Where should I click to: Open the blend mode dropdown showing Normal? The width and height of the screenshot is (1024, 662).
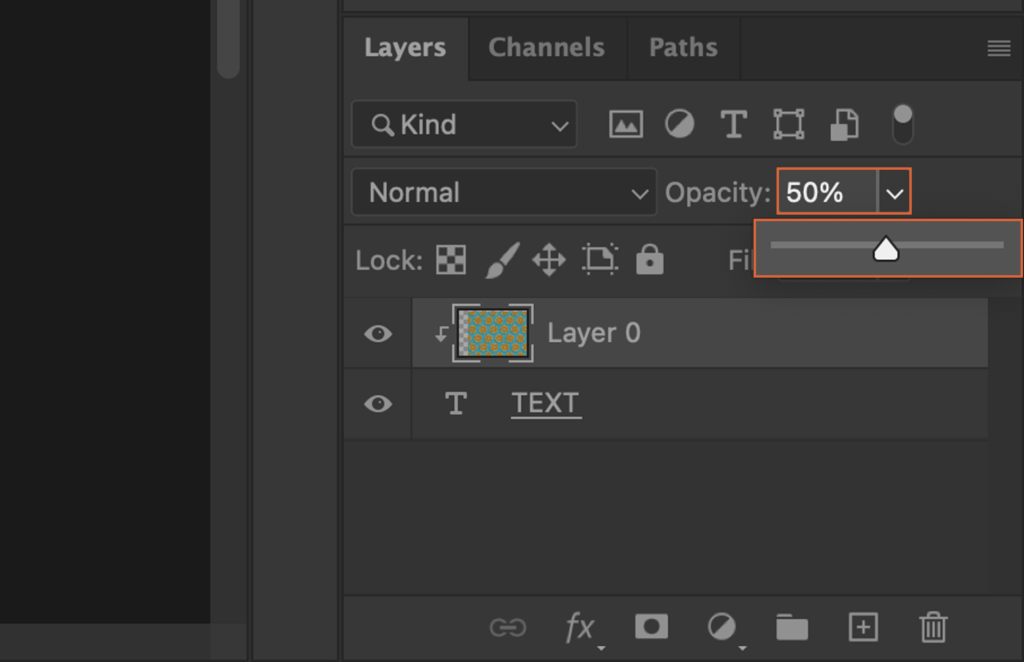503,192
